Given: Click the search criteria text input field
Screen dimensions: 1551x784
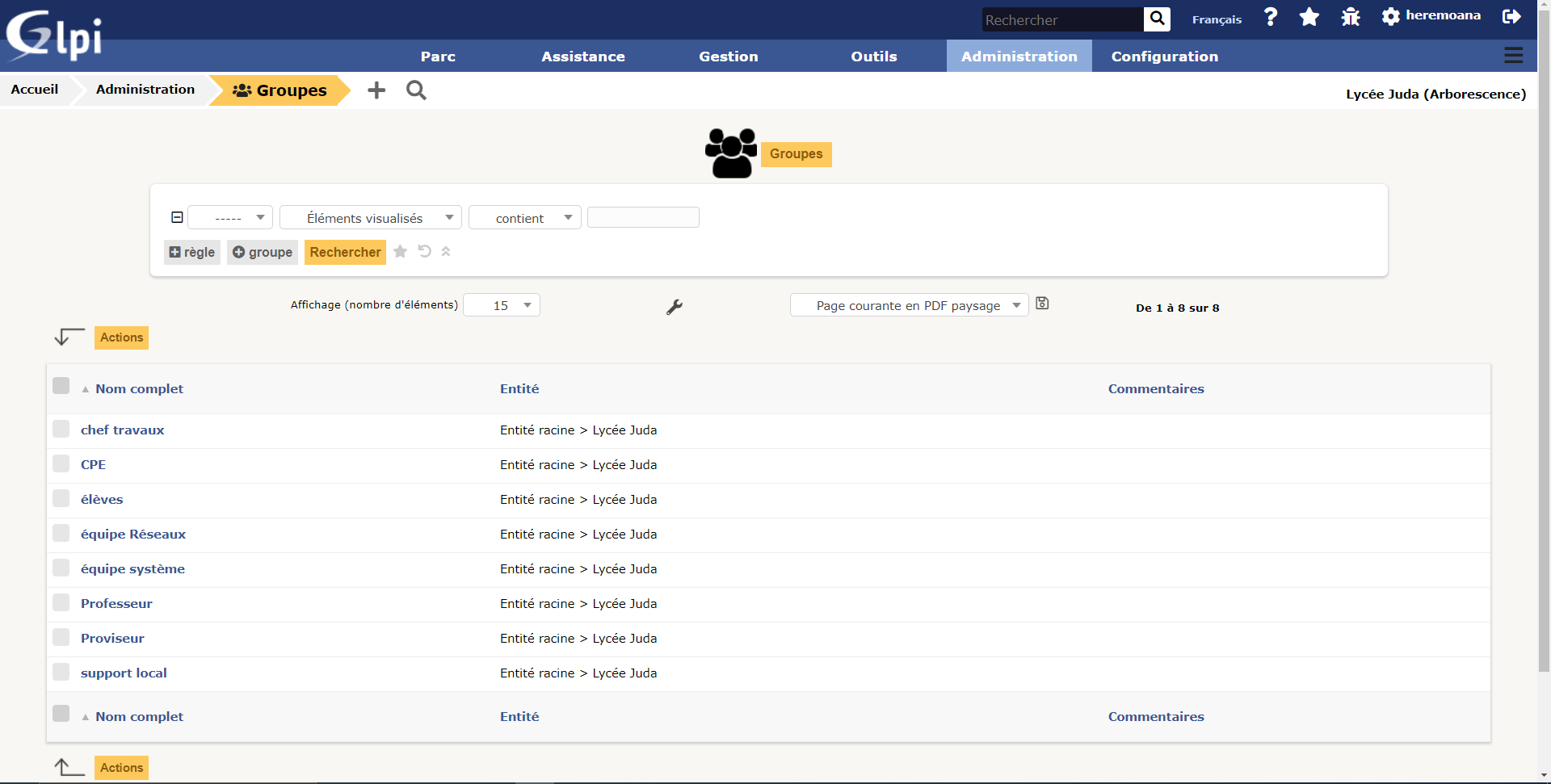Looking at the screenshot, I should [x=643, y=218].
